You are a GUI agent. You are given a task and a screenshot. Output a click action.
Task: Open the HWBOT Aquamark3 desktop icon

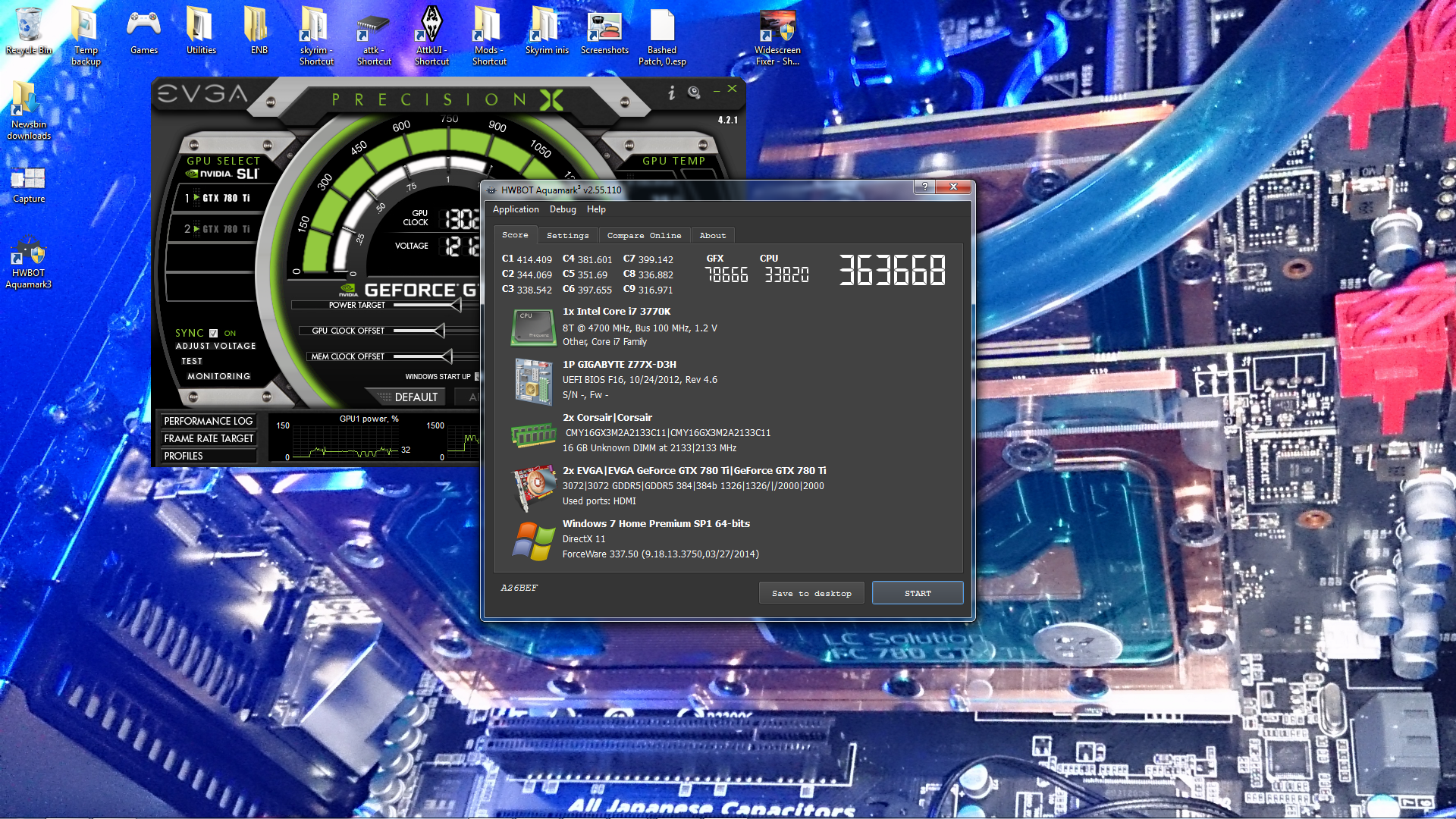click(x=29, y=263)
